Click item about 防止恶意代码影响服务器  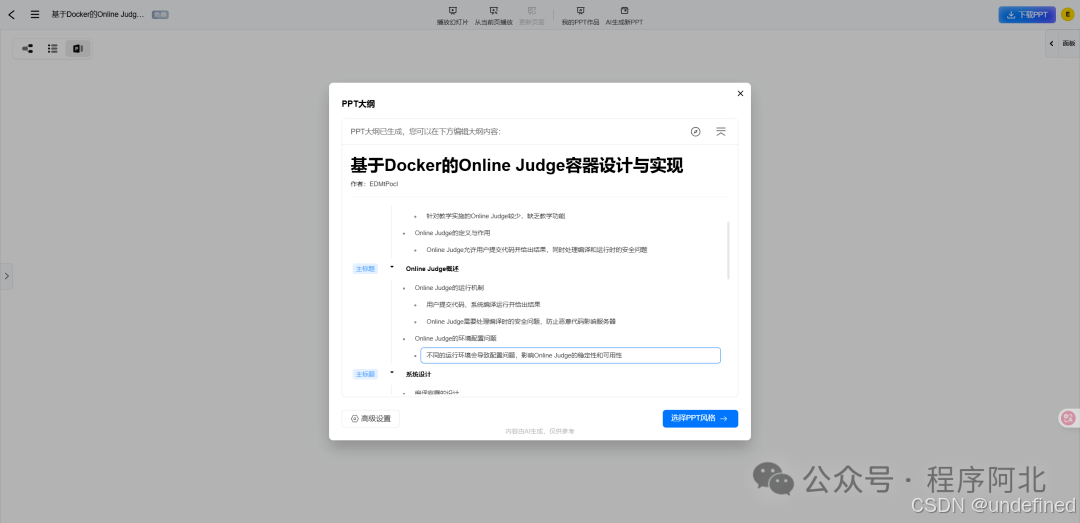521,321
